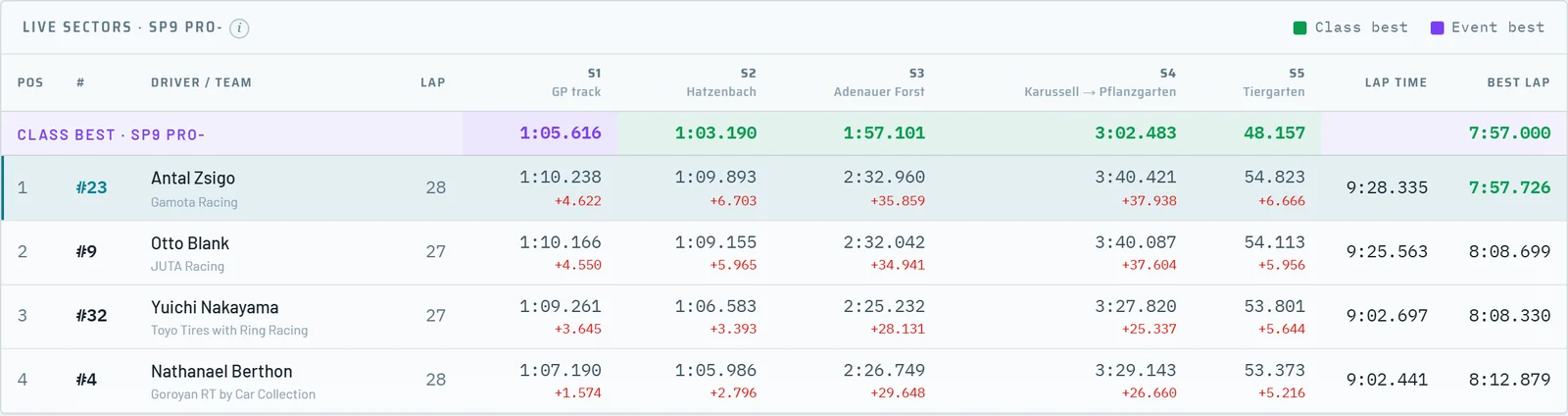
Task: Click Otto Blank's lap time 9:25.563
Action: (x=1387, y=251)
